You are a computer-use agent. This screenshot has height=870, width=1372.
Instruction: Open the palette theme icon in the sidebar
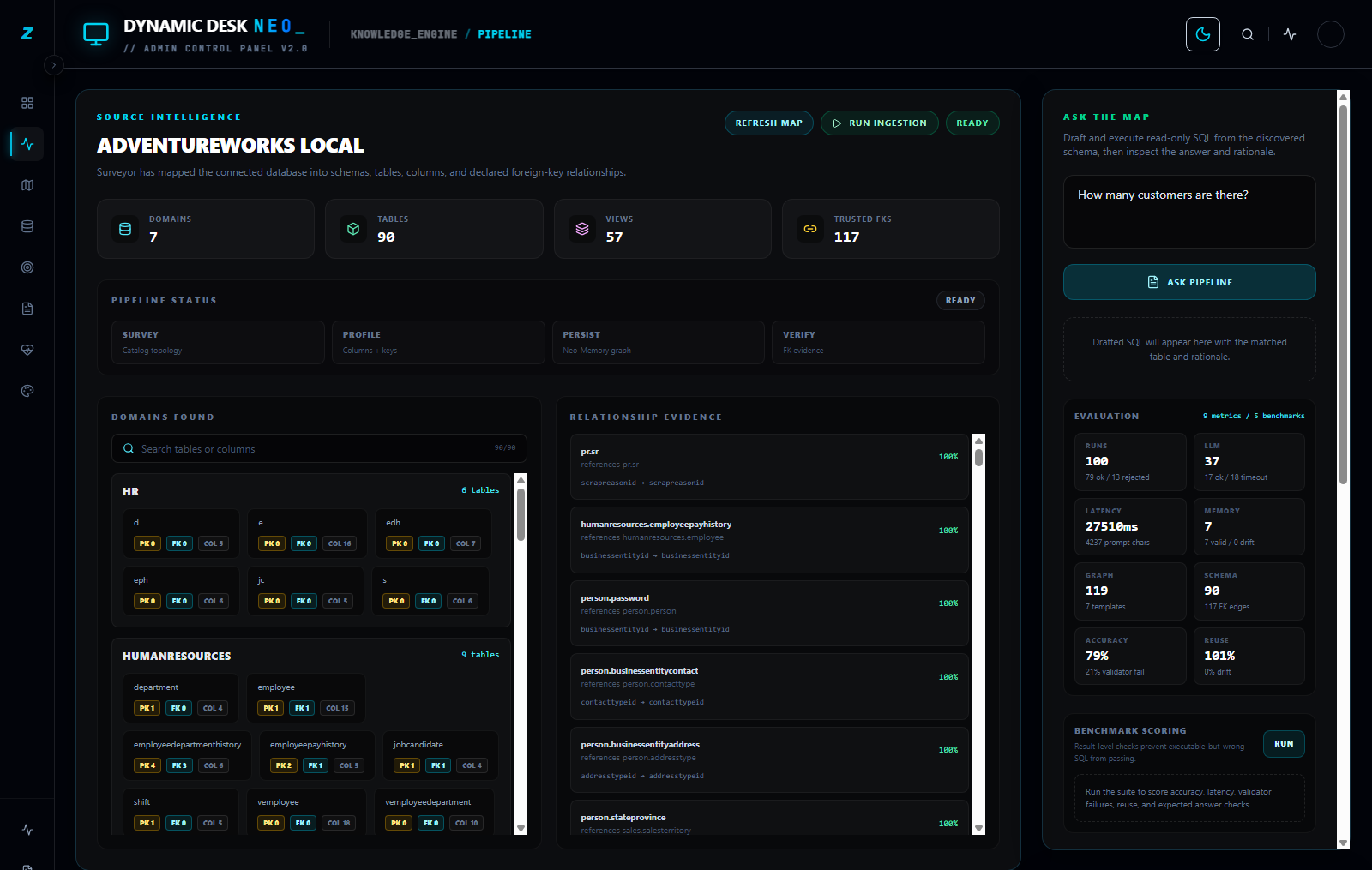[x=27, y=391]
